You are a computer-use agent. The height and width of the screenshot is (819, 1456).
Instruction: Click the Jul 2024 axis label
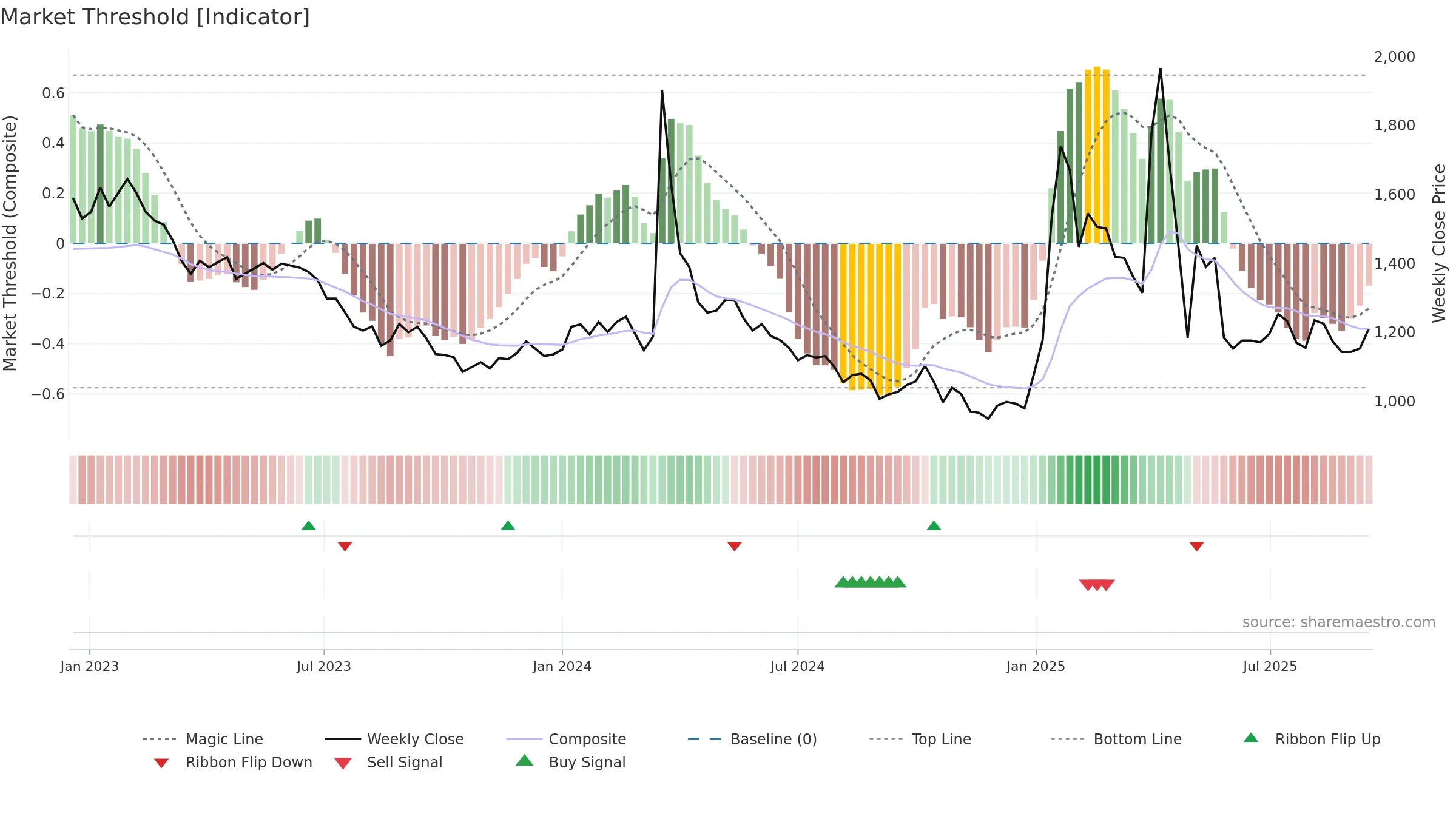click(x=798, y=666)
